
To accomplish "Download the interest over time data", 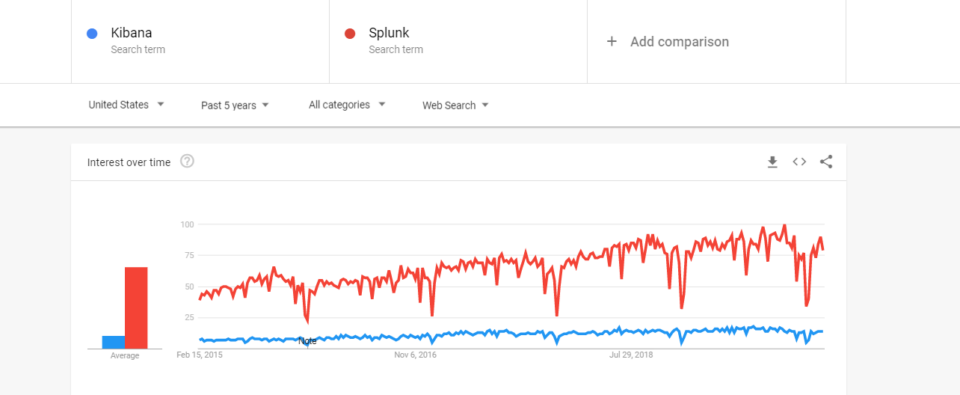I will [x=772, y=162].
